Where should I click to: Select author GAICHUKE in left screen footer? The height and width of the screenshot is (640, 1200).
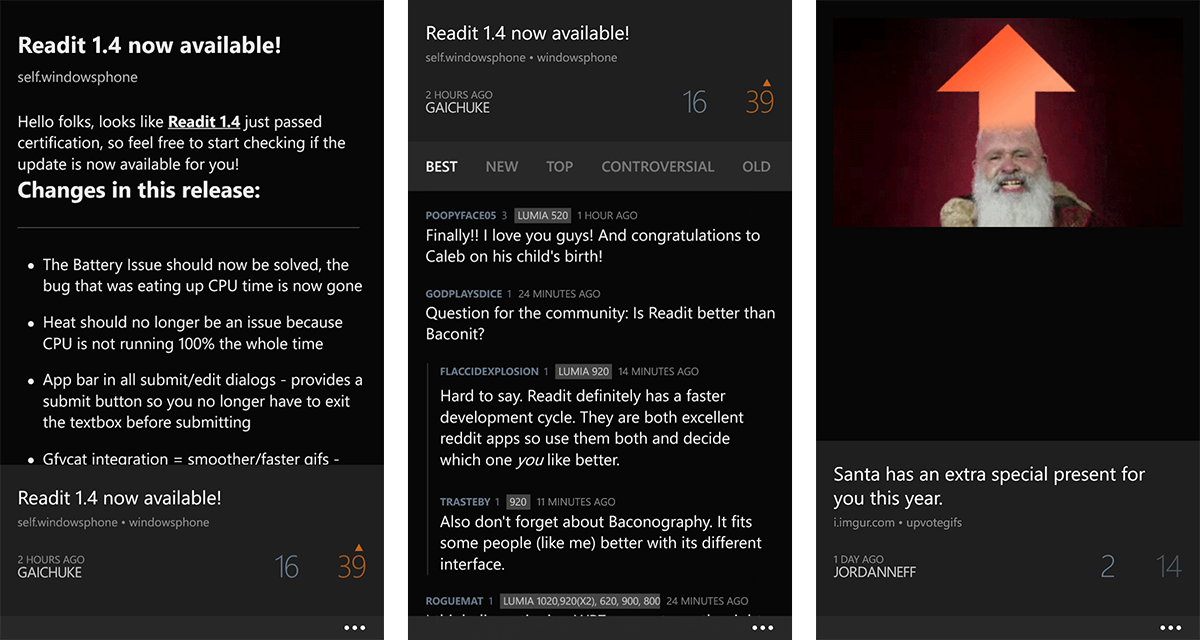[50, 573]
